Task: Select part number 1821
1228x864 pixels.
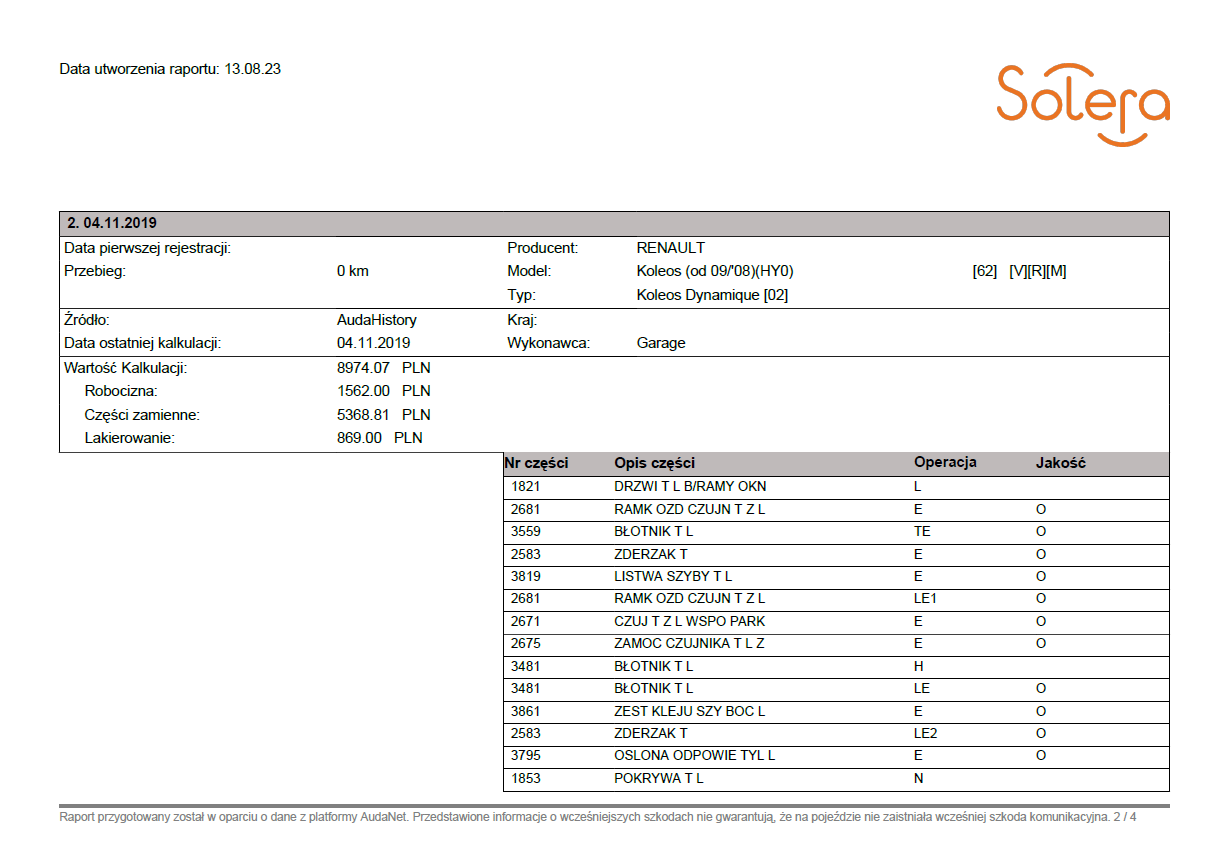Action: (x=526, y=487)
